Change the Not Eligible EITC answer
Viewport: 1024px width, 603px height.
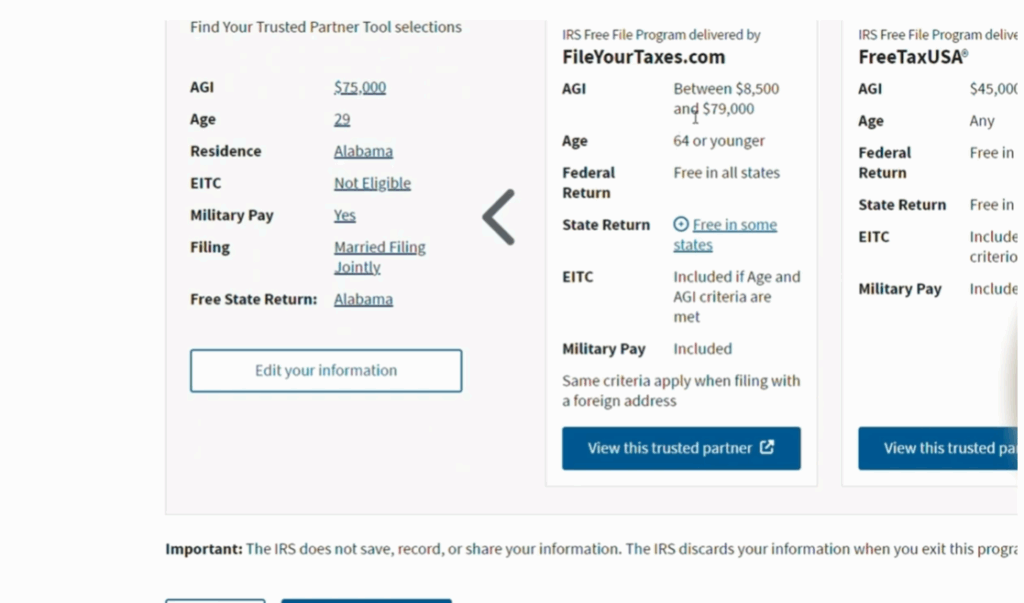tap(372, 183)
